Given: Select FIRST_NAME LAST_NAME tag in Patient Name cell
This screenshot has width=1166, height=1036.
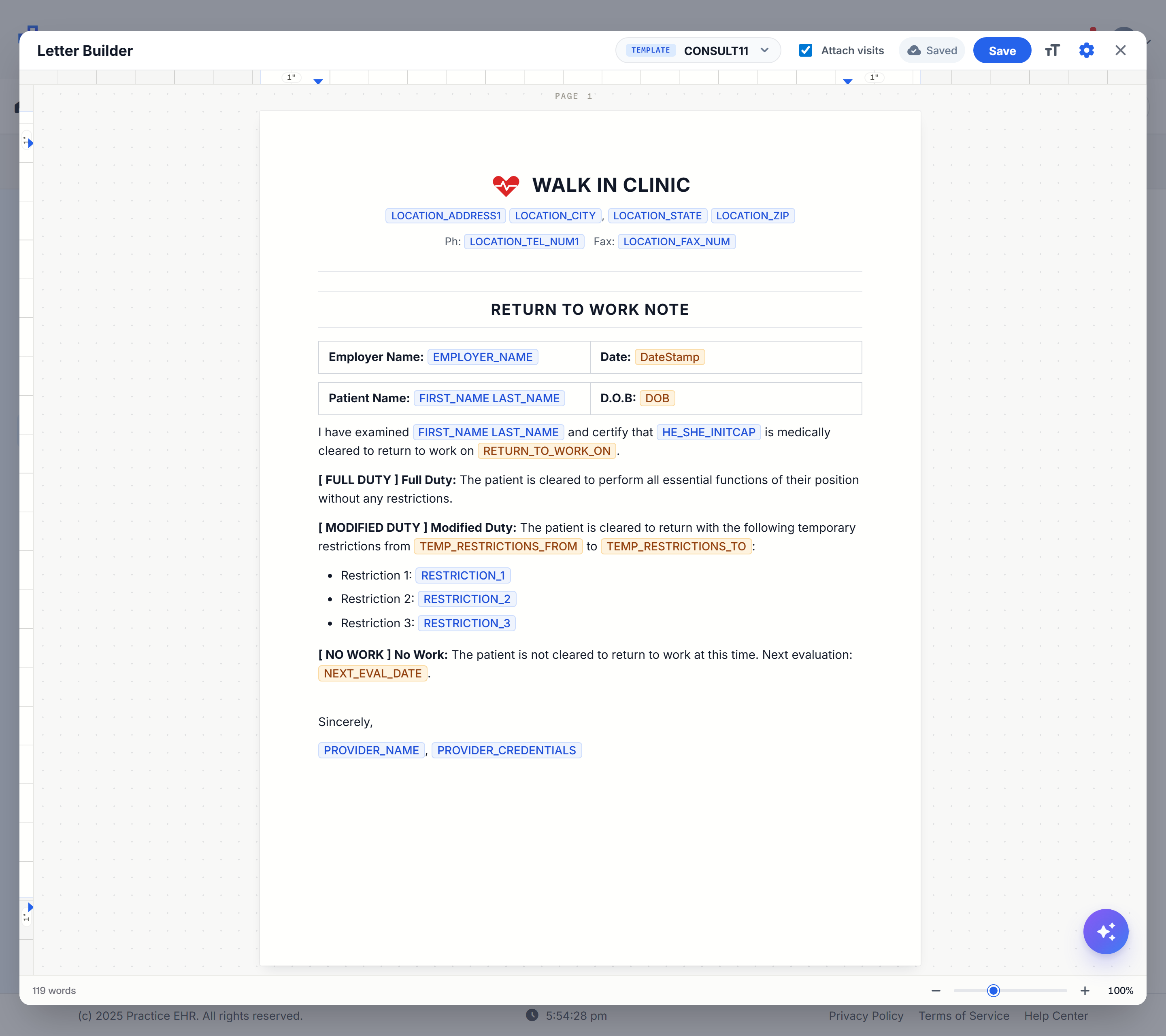Looking at the screenshot, I should click(x=489, y=398).
